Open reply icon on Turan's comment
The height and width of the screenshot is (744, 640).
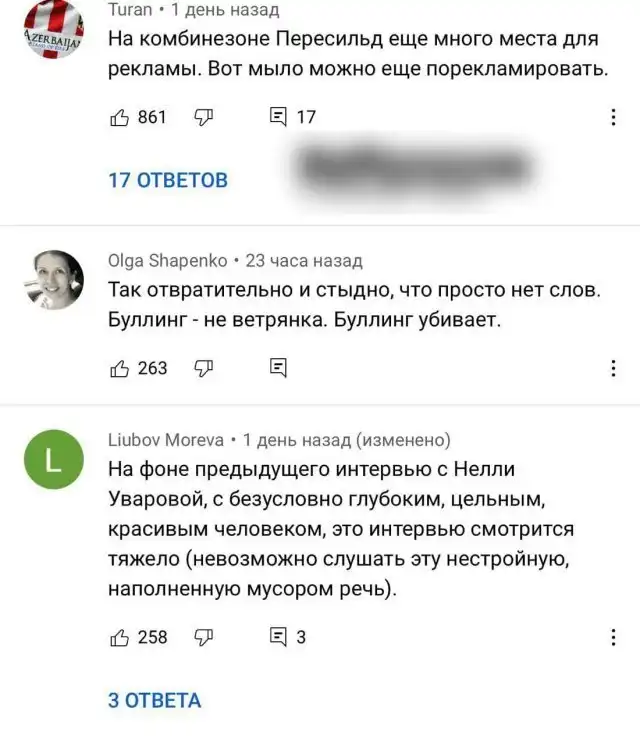[279, 117]
